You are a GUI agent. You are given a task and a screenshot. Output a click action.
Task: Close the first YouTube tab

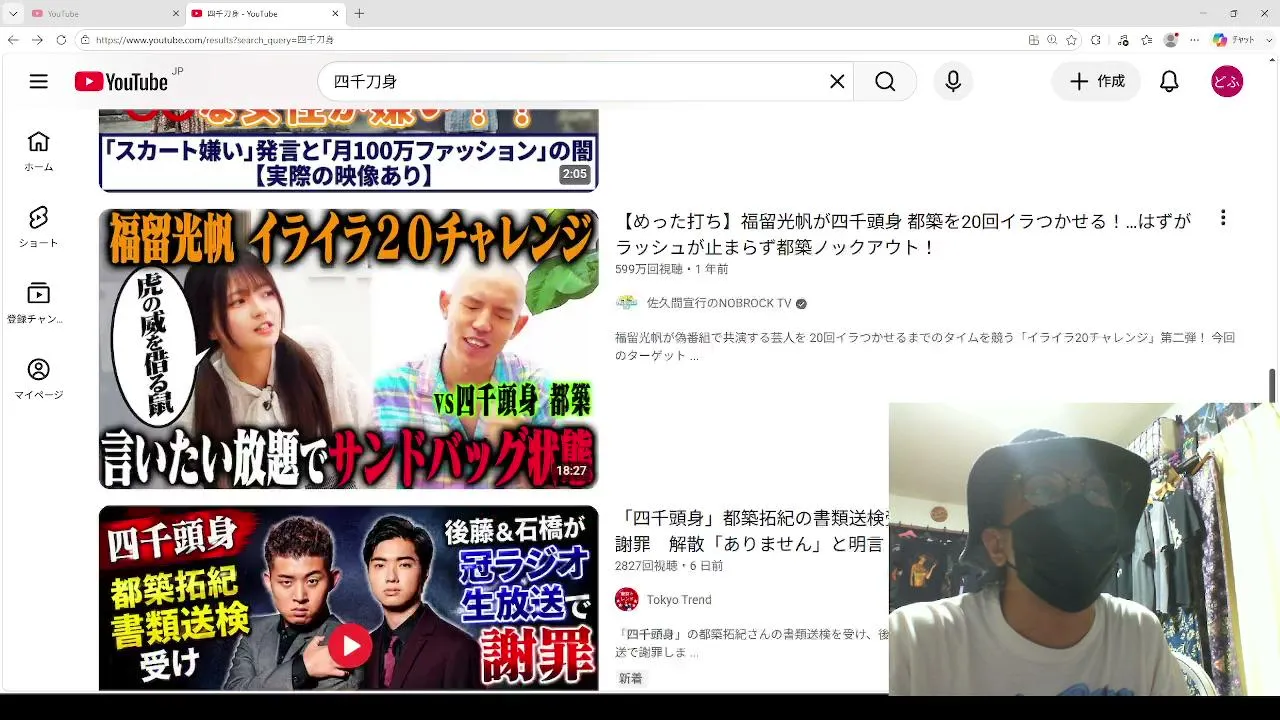pyautogui.click(x=176, y=14)
